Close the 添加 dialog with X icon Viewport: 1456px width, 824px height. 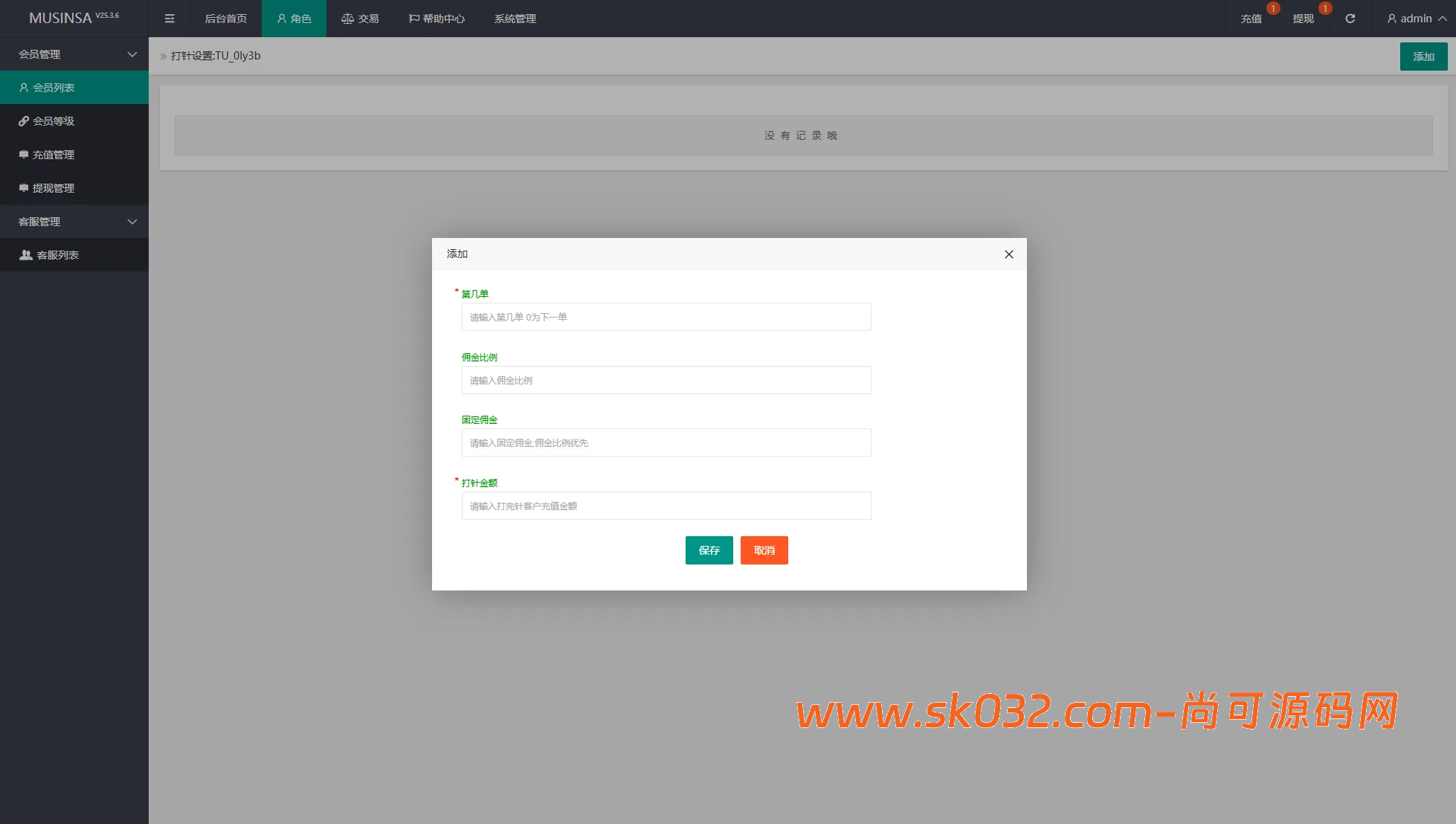pos(1008,254)
